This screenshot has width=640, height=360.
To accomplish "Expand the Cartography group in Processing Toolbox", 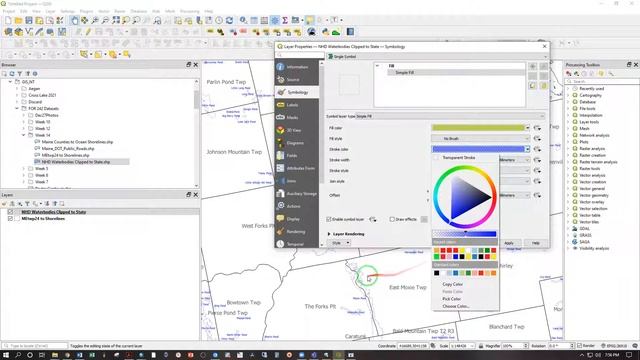I will pos(568,95).
